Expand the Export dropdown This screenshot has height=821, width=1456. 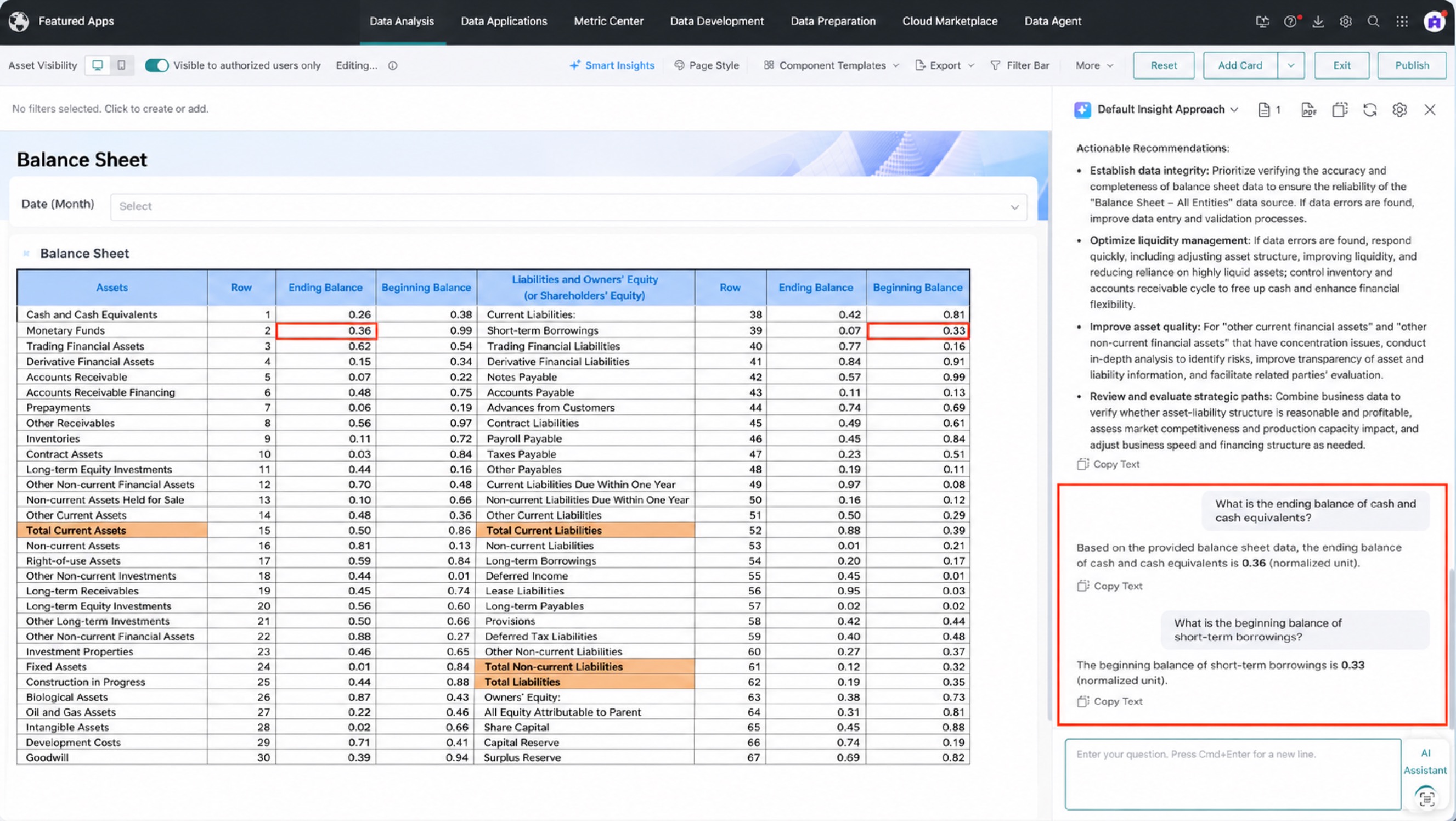pyautogui.click(x=945, y=66)
